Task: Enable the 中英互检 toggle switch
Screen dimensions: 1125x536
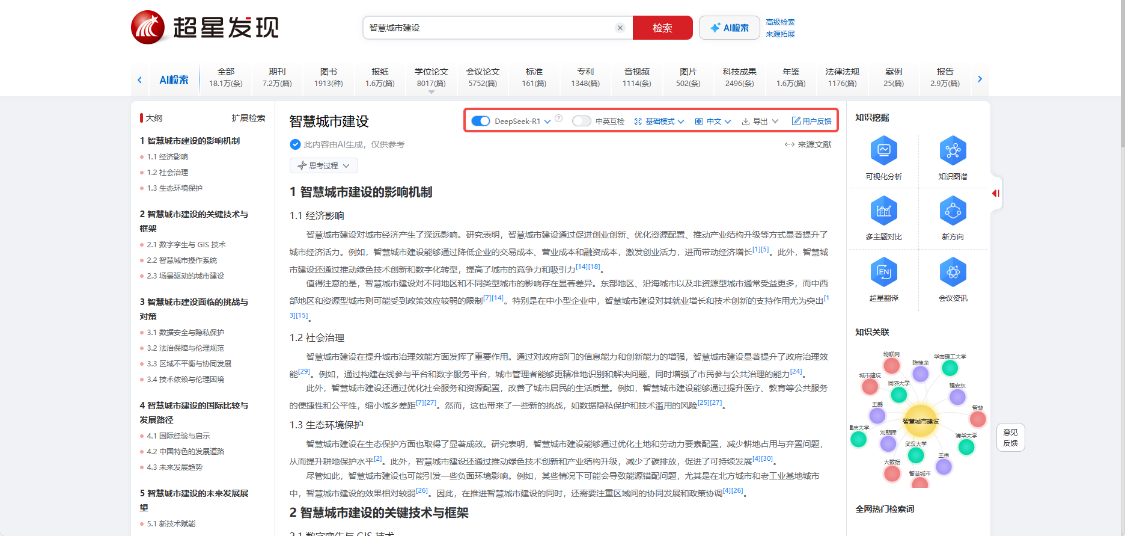Action: click(581, 121)
